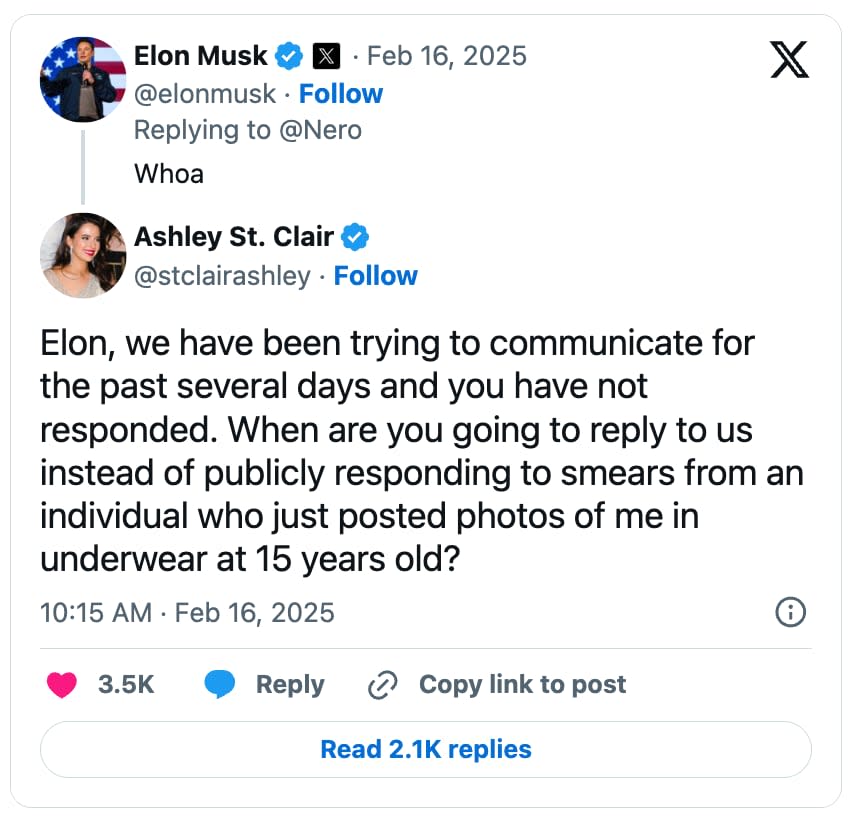Open the Read 2.1K replies button
This screenshot has height=822, width=858.
(x=427, y=748)
